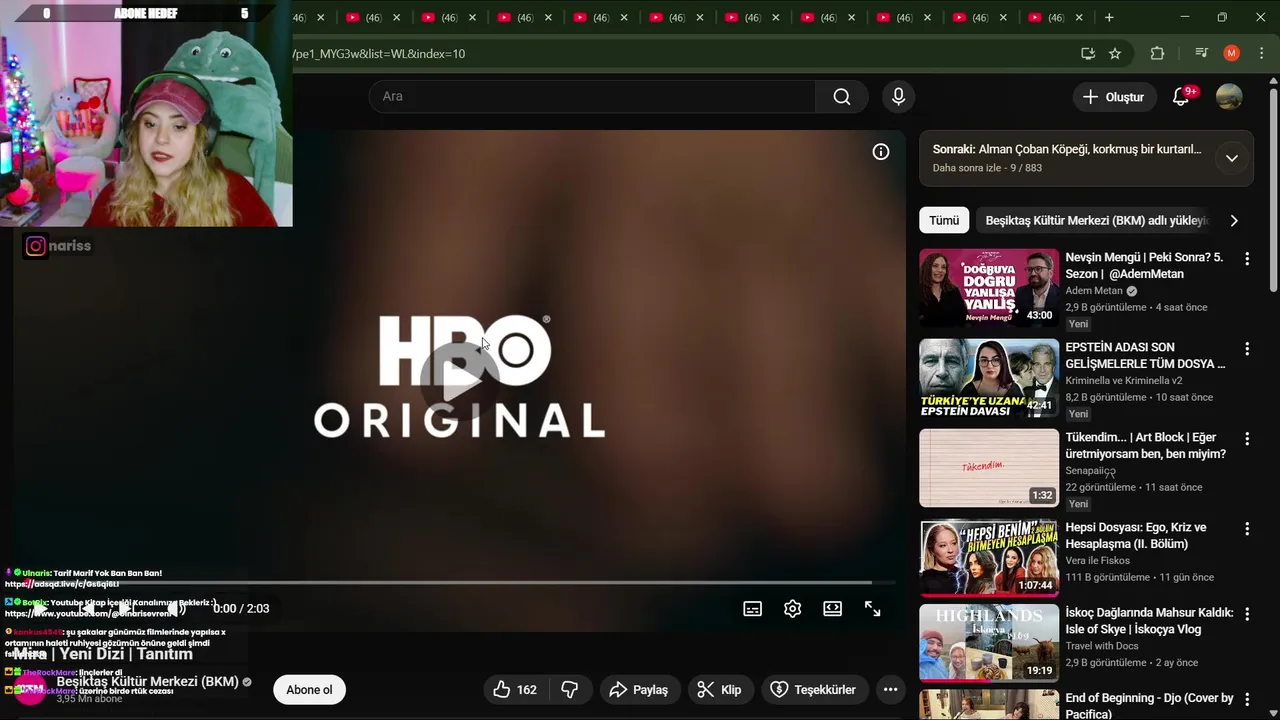
Task: Click Kriminella ve Kriminella v2 channel name
Action: click(x=1124, y=381)
